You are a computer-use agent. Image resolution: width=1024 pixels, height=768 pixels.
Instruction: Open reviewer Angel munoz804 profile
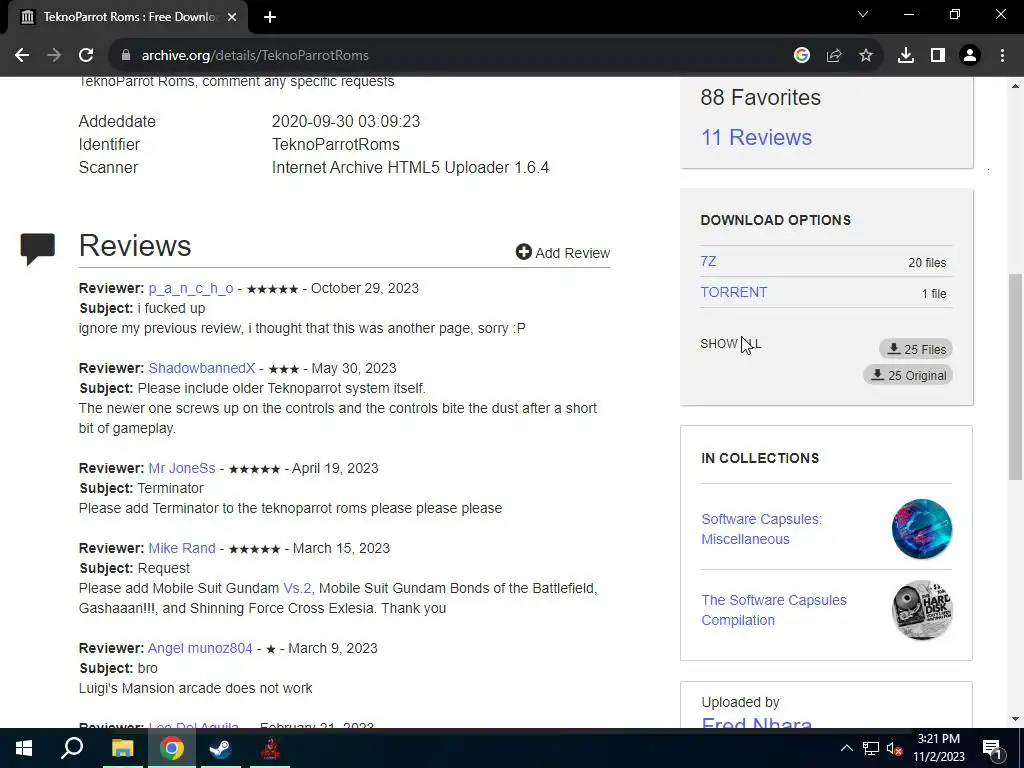click(x=200, y=648)
